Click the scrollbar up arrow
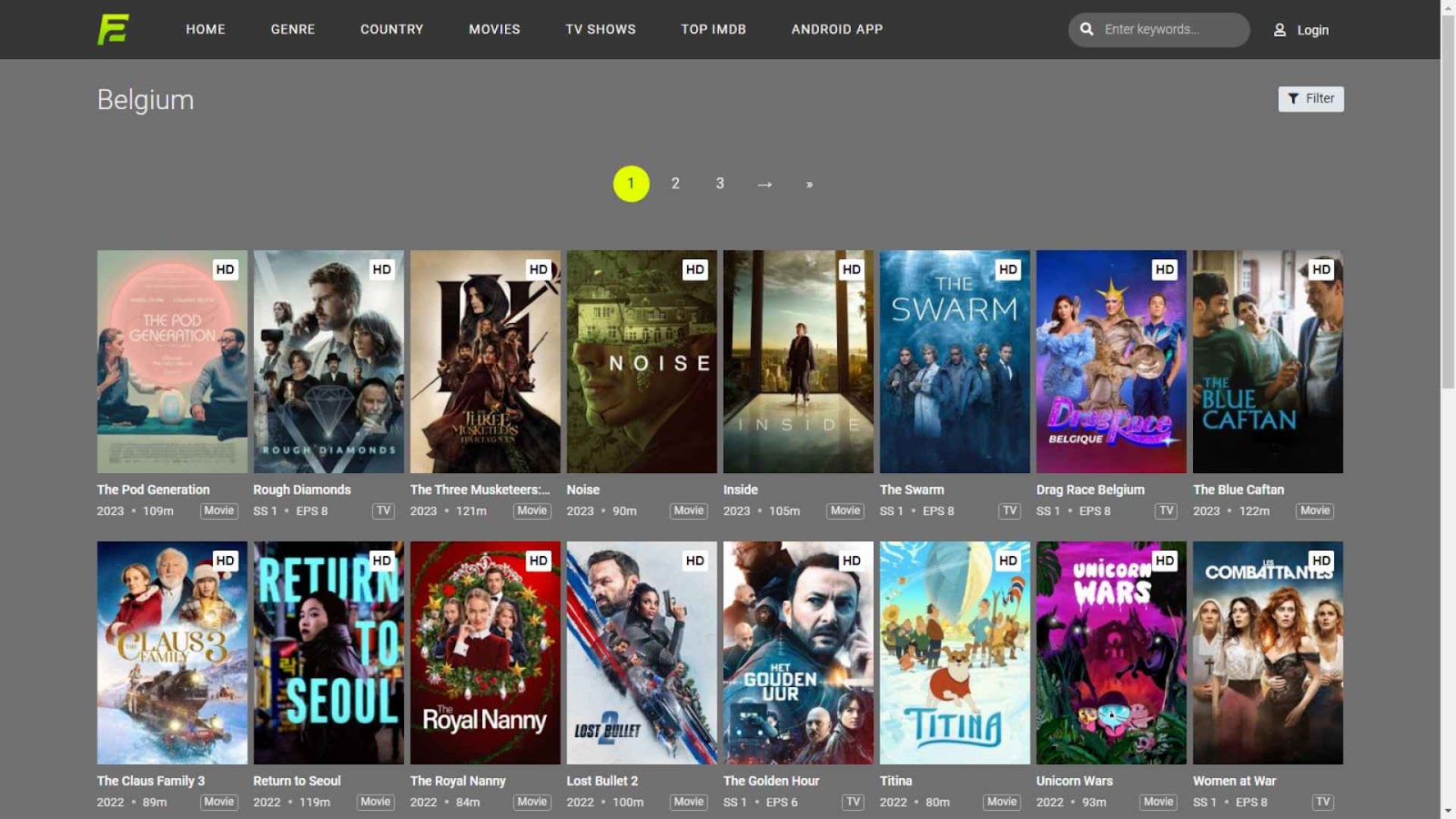 (x=1448, y=7)
